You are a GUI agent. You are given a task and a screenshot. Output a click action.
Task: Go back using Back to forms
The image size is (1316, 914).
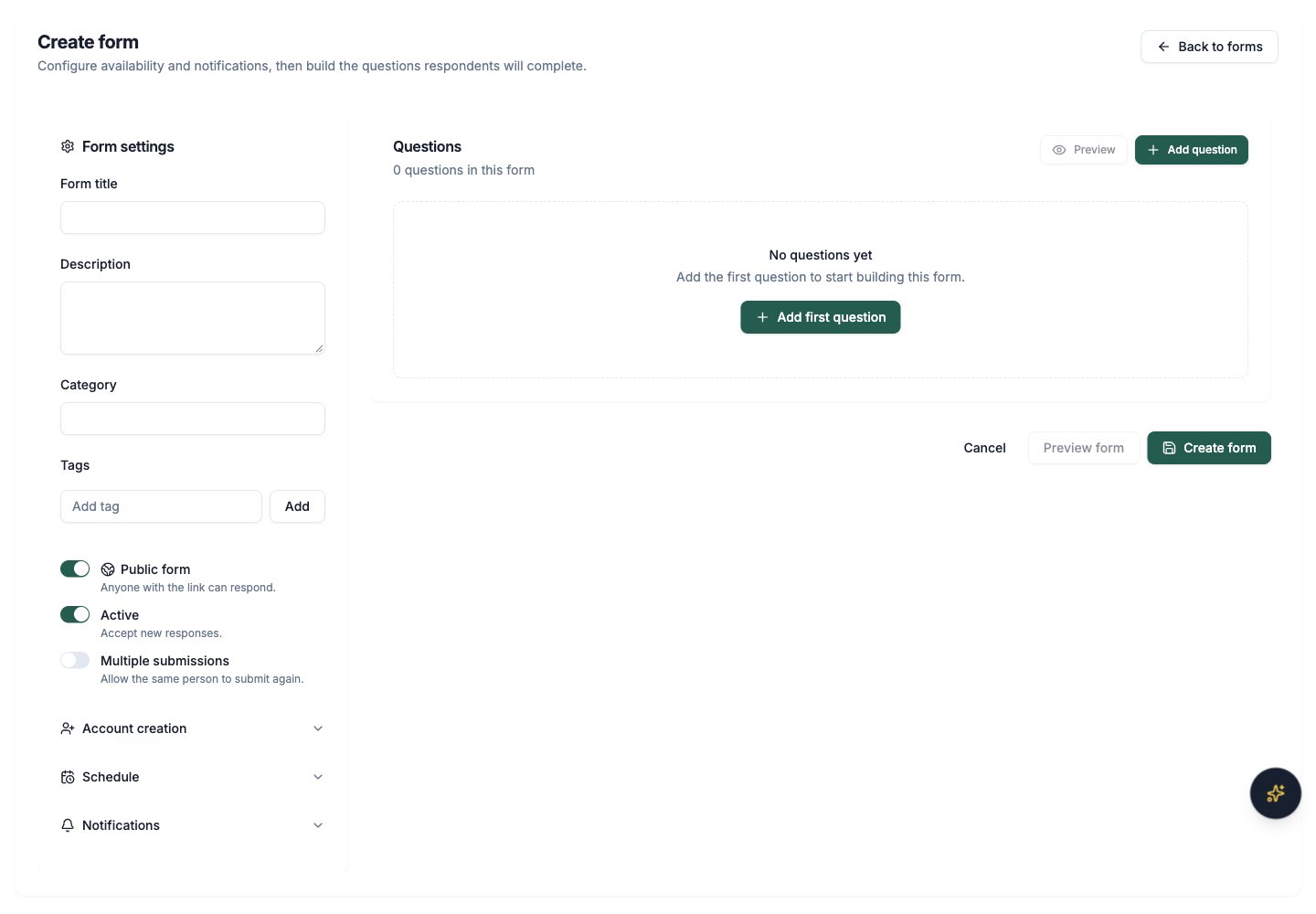click(x=1209, y=47)
